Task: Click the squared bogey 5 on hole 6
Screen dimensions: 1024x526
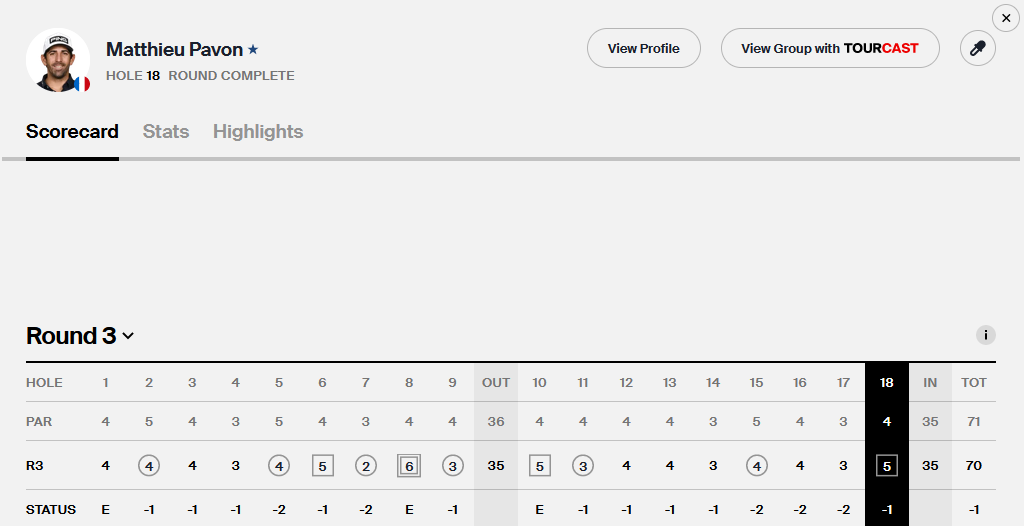Action: click(322, 465)
